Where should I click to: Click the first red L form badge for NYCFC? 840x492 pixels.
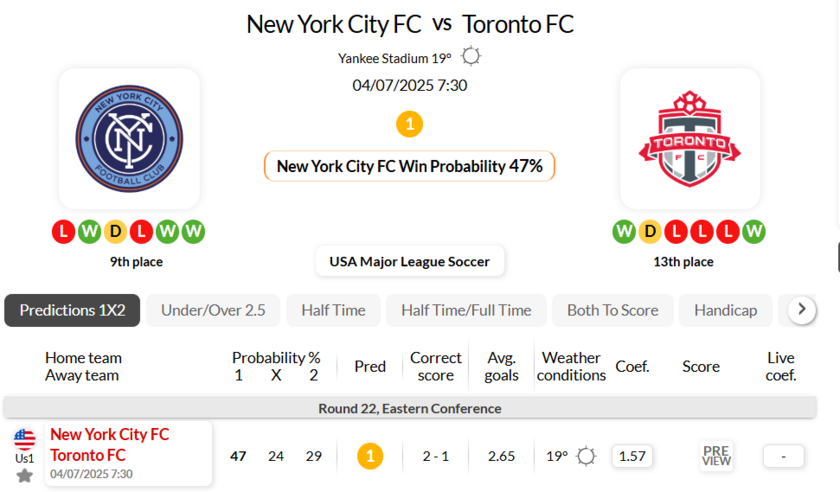pyautogui.click(x=63, y=232)
